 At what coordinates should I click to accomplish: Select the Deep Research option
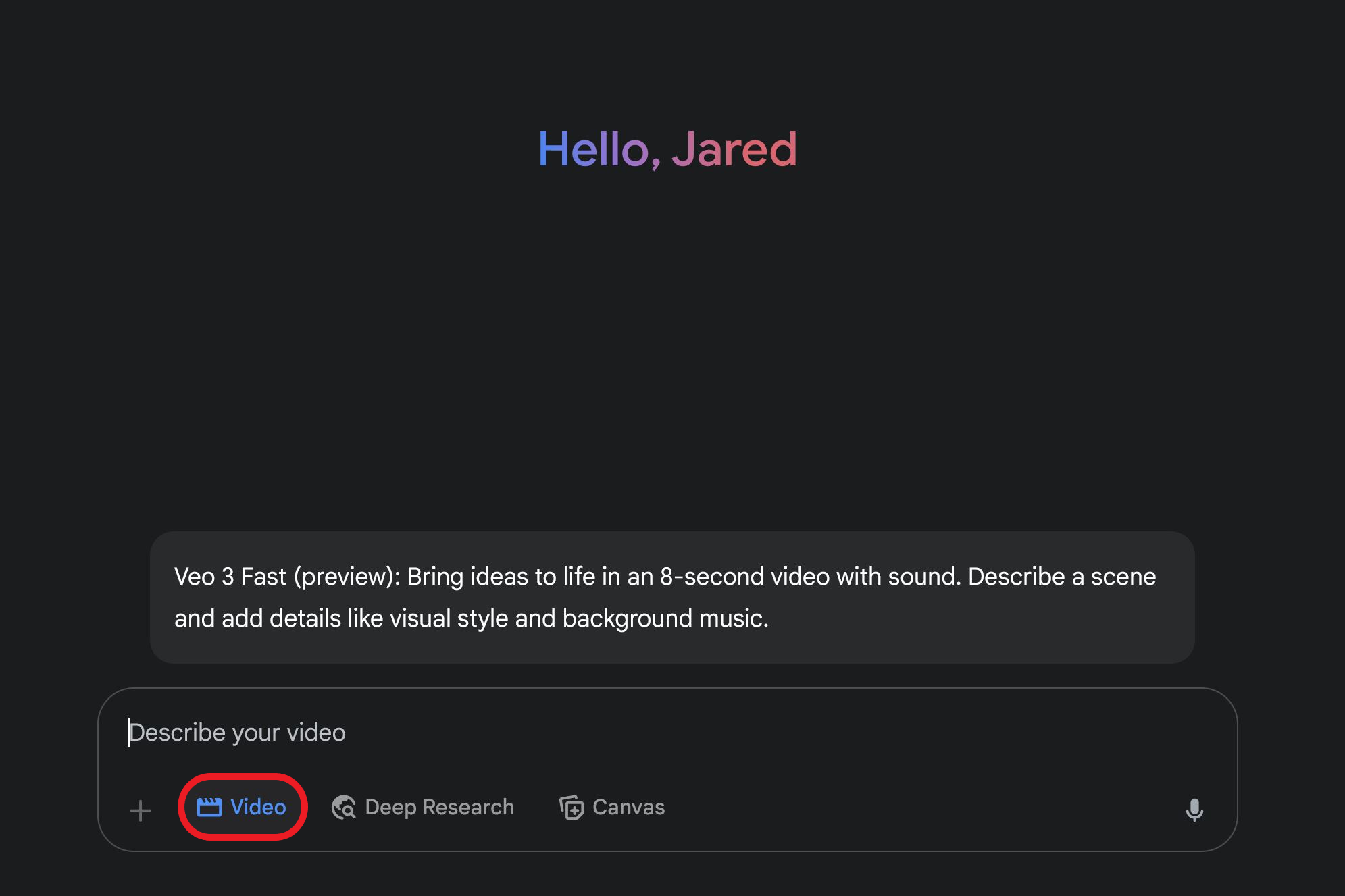(424, 807)
